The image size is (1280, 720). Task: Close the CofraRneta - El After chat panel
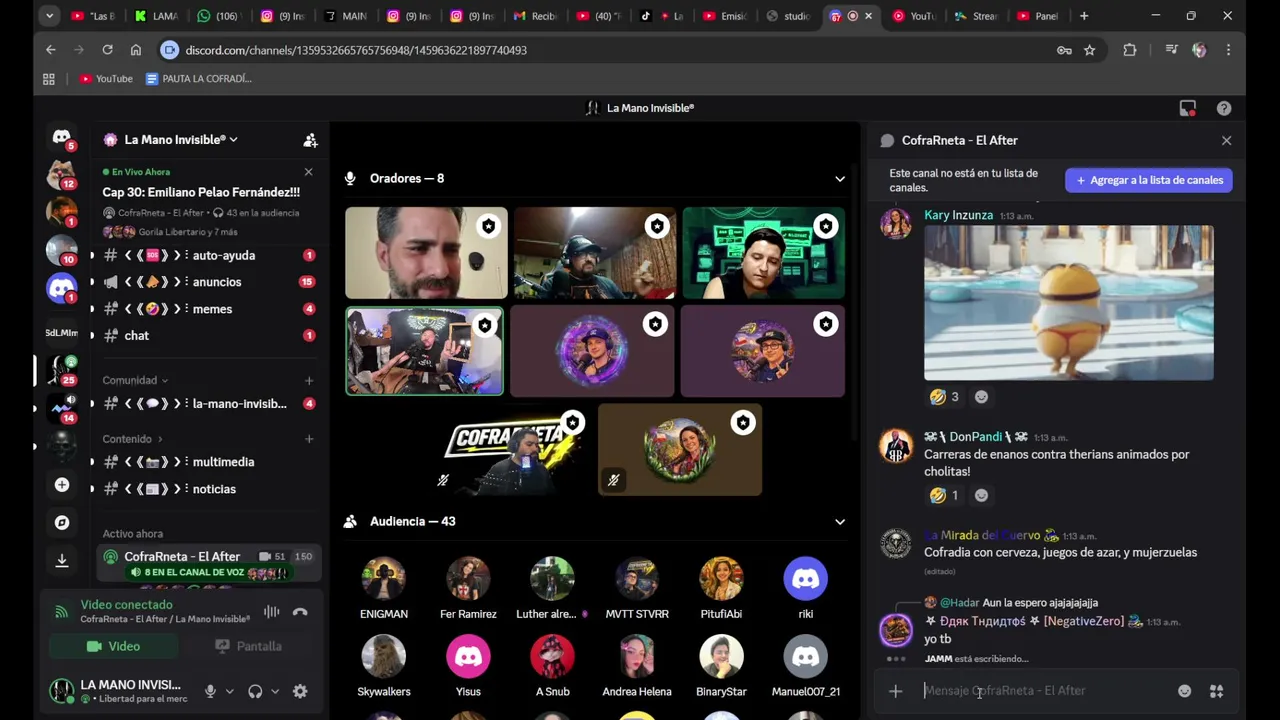click(1226, 140)
